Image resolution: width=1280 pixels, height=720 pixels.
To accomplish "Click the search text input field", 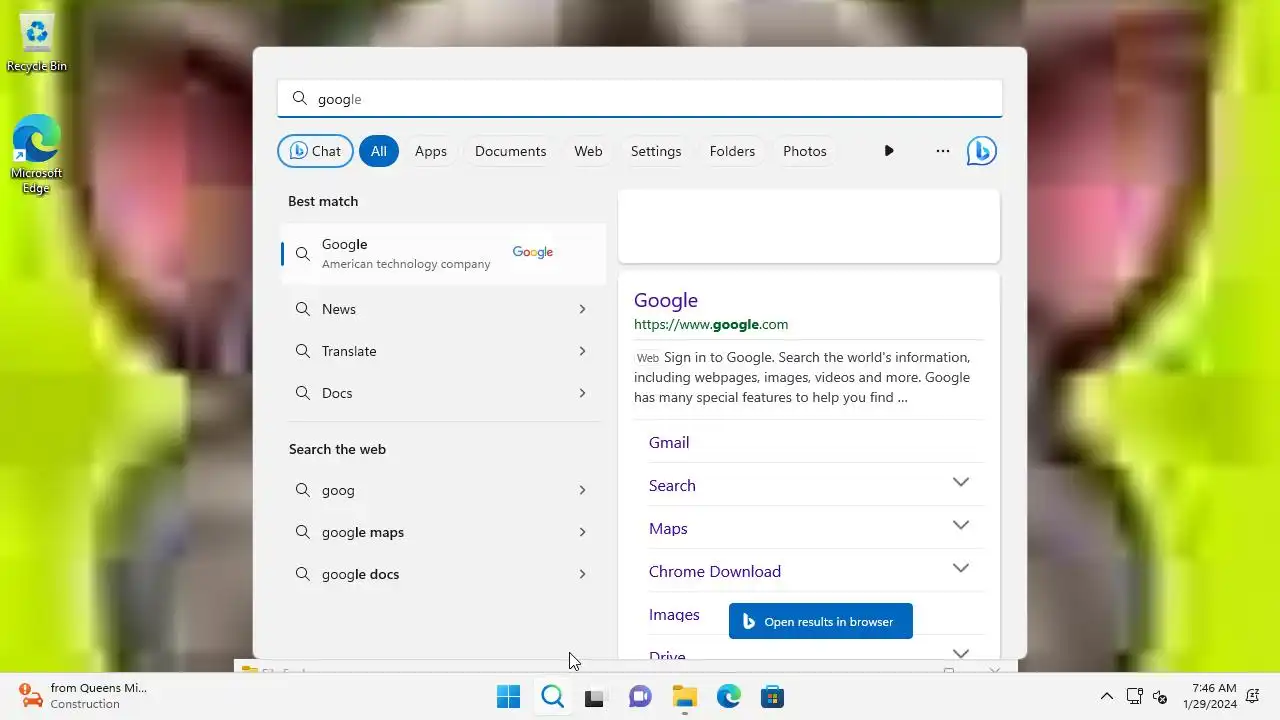I will [640, 98].
